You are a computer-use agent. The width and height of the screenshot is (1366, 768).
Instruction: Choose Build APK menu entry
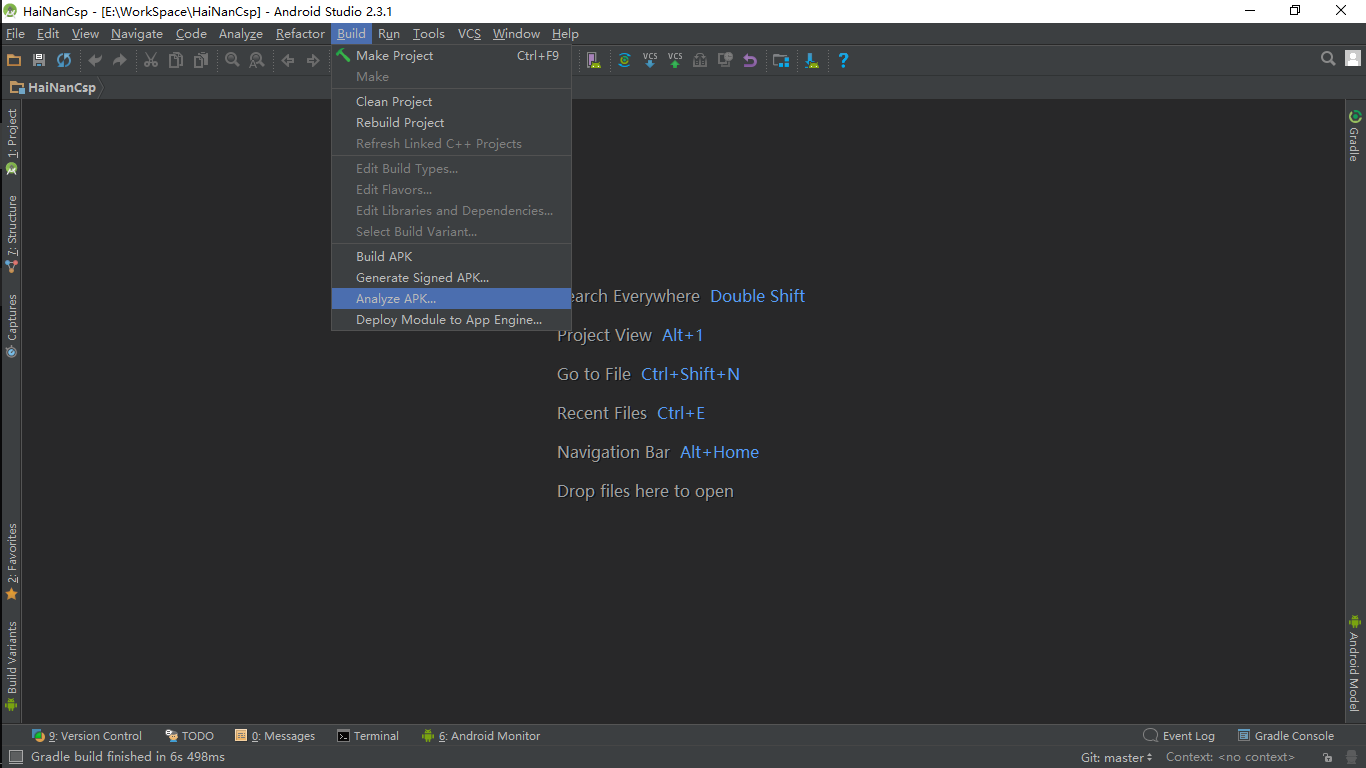pyautogui.click(x=451, y=257)
